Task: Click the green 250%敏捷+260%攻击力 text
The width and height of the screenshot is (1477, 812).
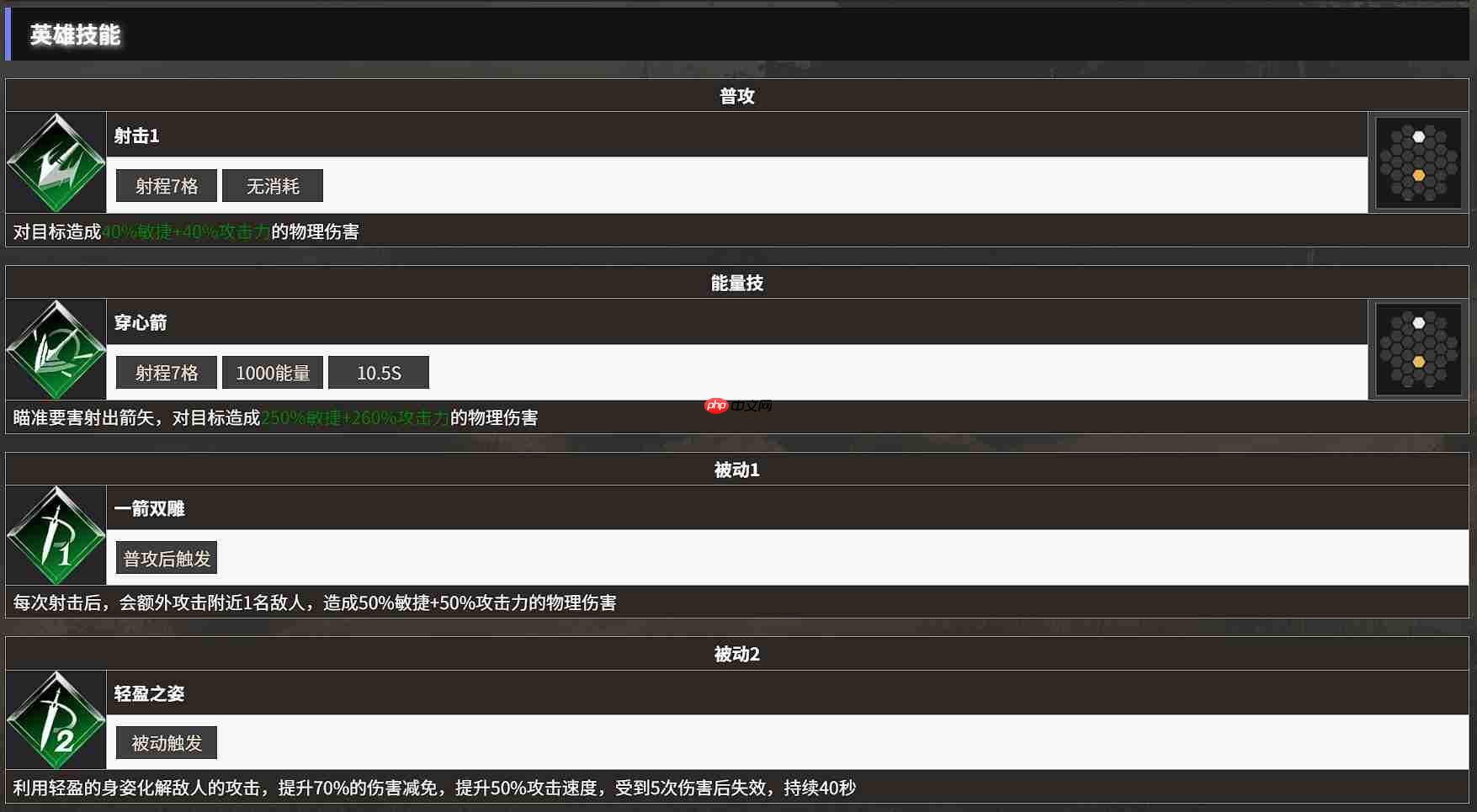Action: tap(355, 417)
